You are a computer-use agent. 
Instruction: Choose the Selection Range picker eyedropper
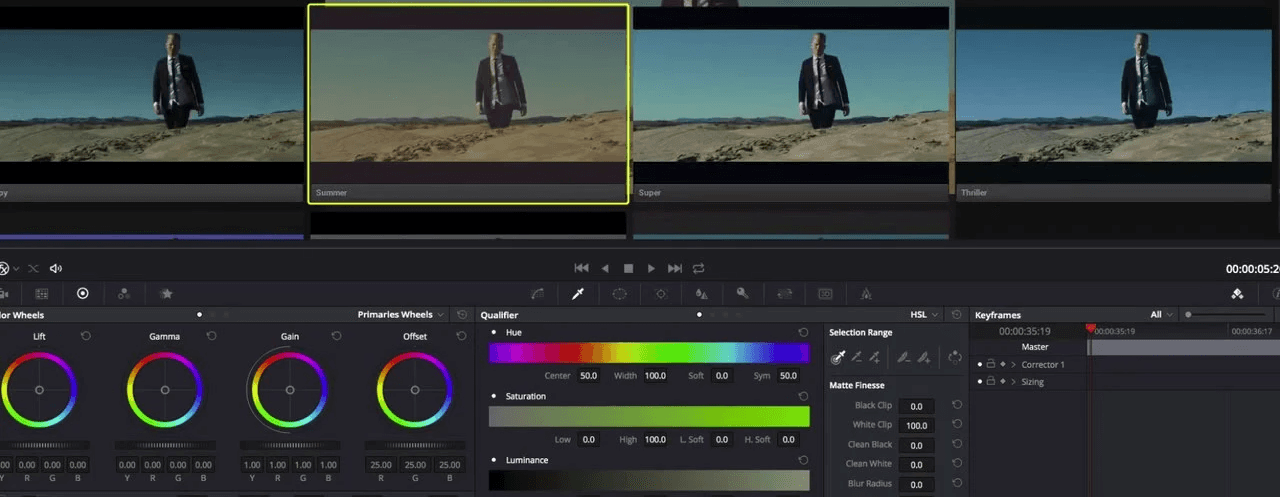pyautogui.click(x=838, y=357)
